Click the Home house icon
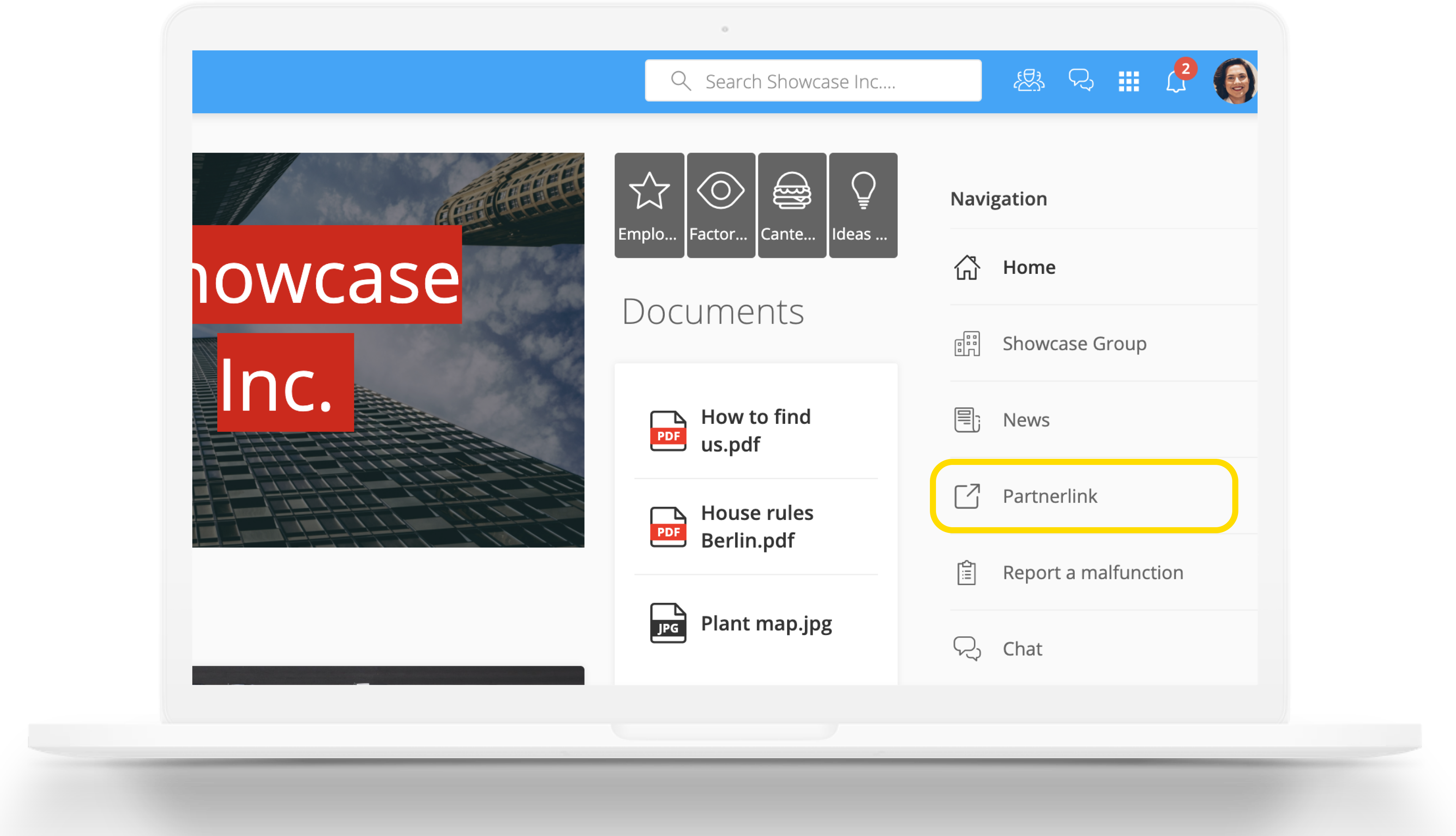Image resolution: width=1456 pixels, height=836 pixels. click(x=967, y=267)
